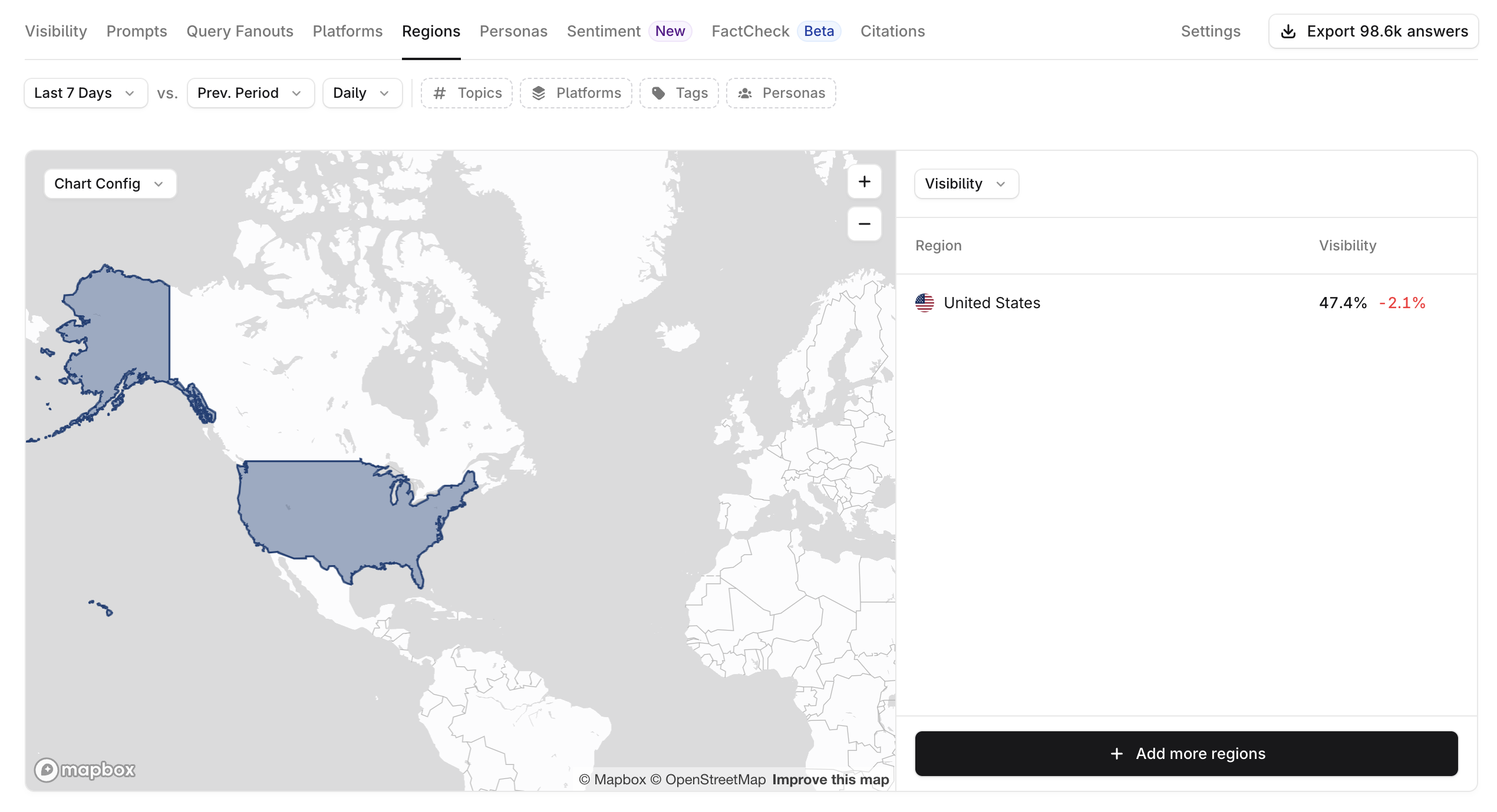Open the Last 7 Days range dropdown
1497x812 pixels.
(85, 93)
